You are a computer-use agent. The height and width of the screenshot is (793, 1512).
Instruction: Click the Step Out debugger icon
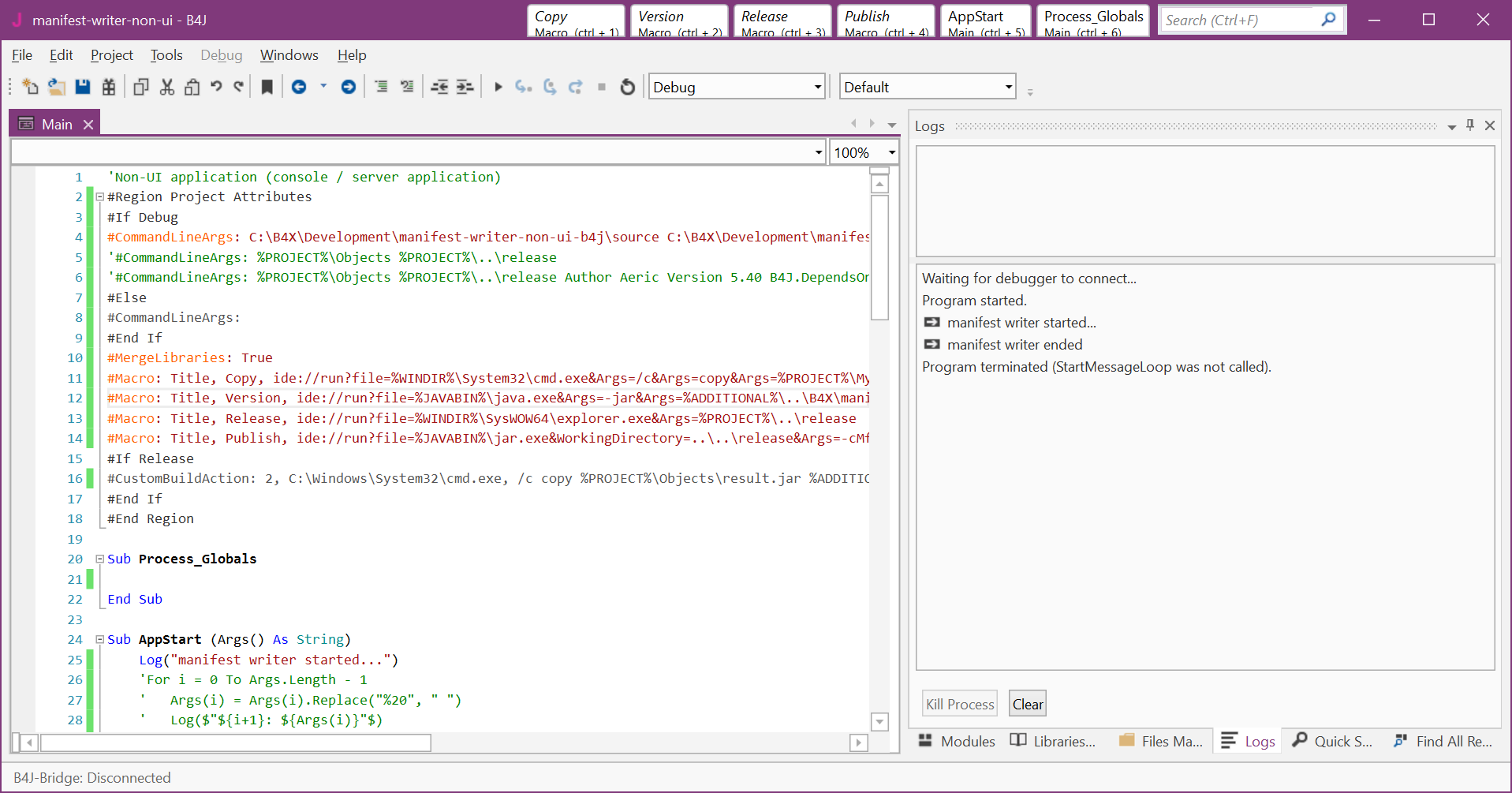point(576,87)
